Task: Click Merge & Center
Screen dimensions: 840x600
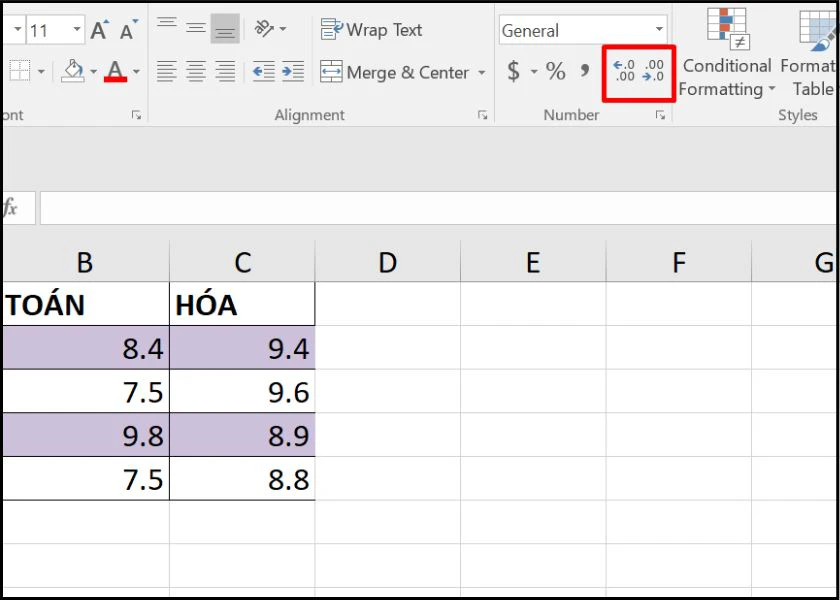Action: click(394, 72)
